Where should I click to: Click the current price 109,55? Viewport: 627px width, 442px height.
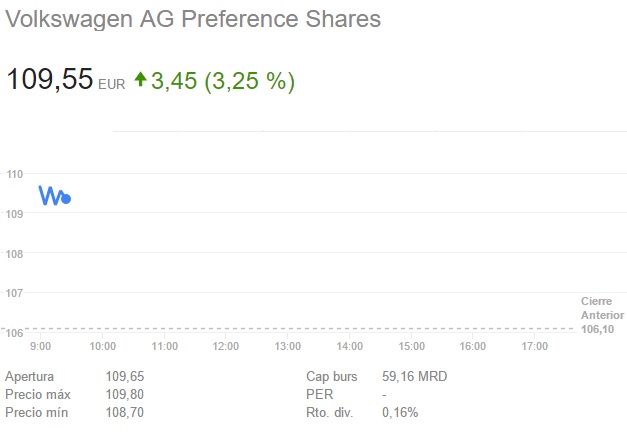[x=50, y=80]
